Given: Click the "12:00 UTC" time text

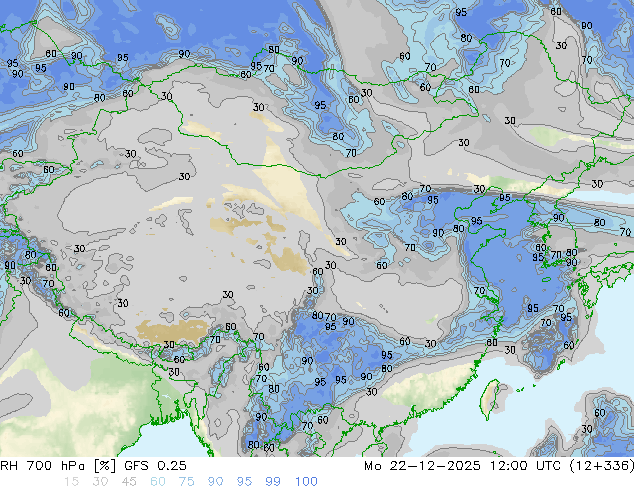Looking at the screenshot, I should point(526,466).
